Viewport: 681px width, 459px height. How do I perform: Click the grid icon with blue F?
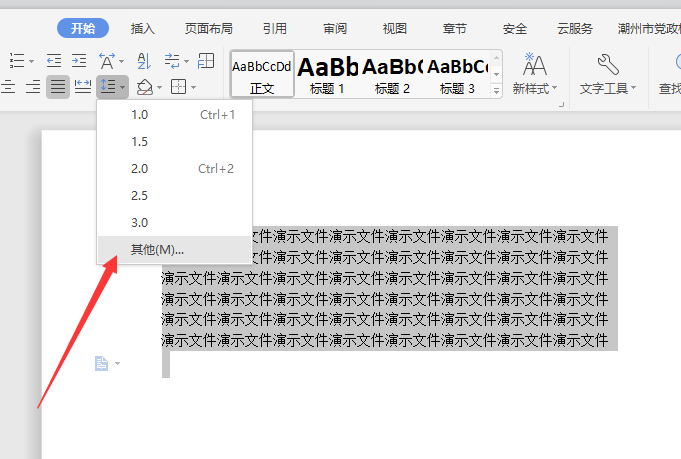click(x=206, y=61)
